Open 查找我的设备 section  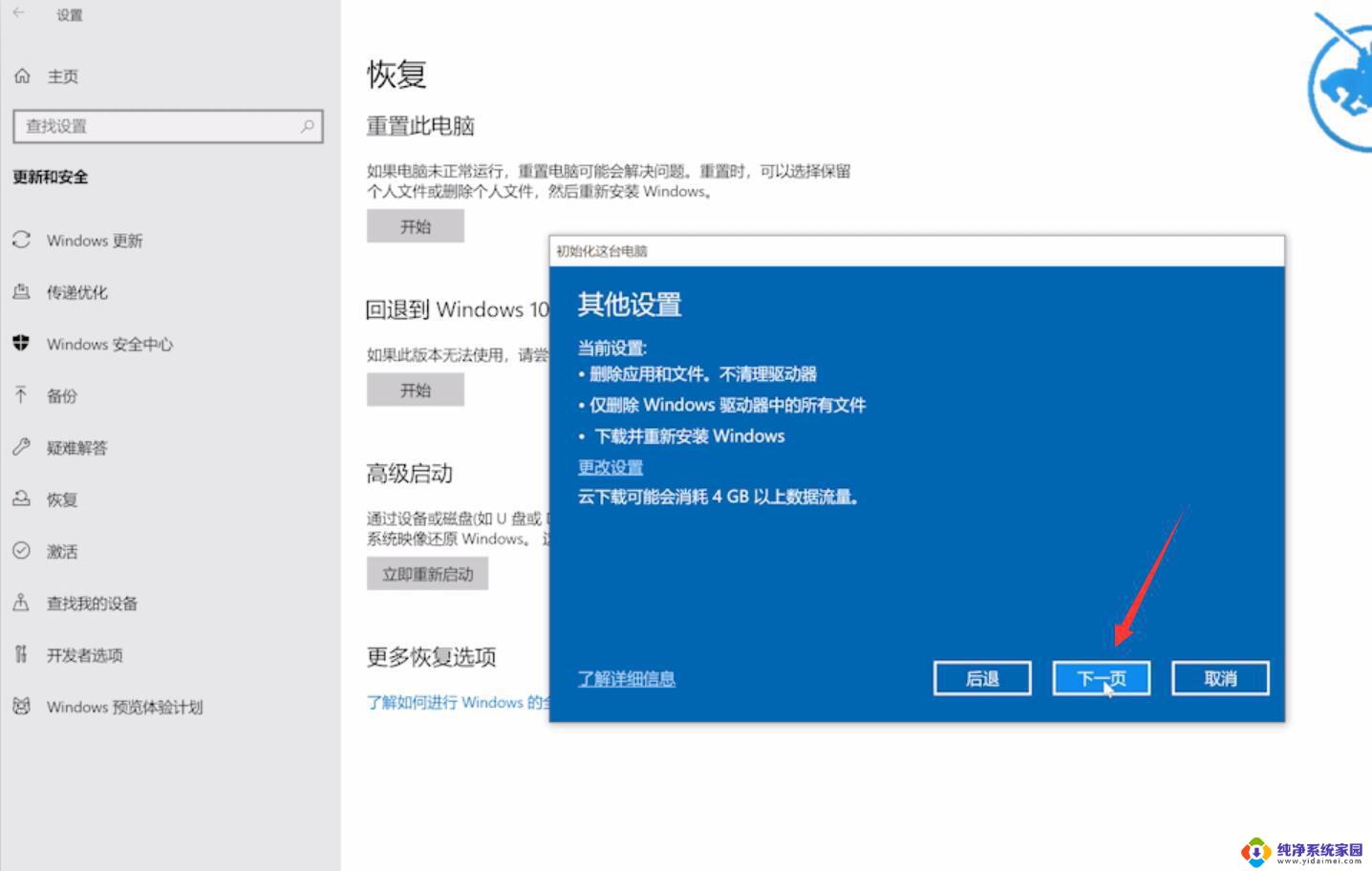(93, 603)
